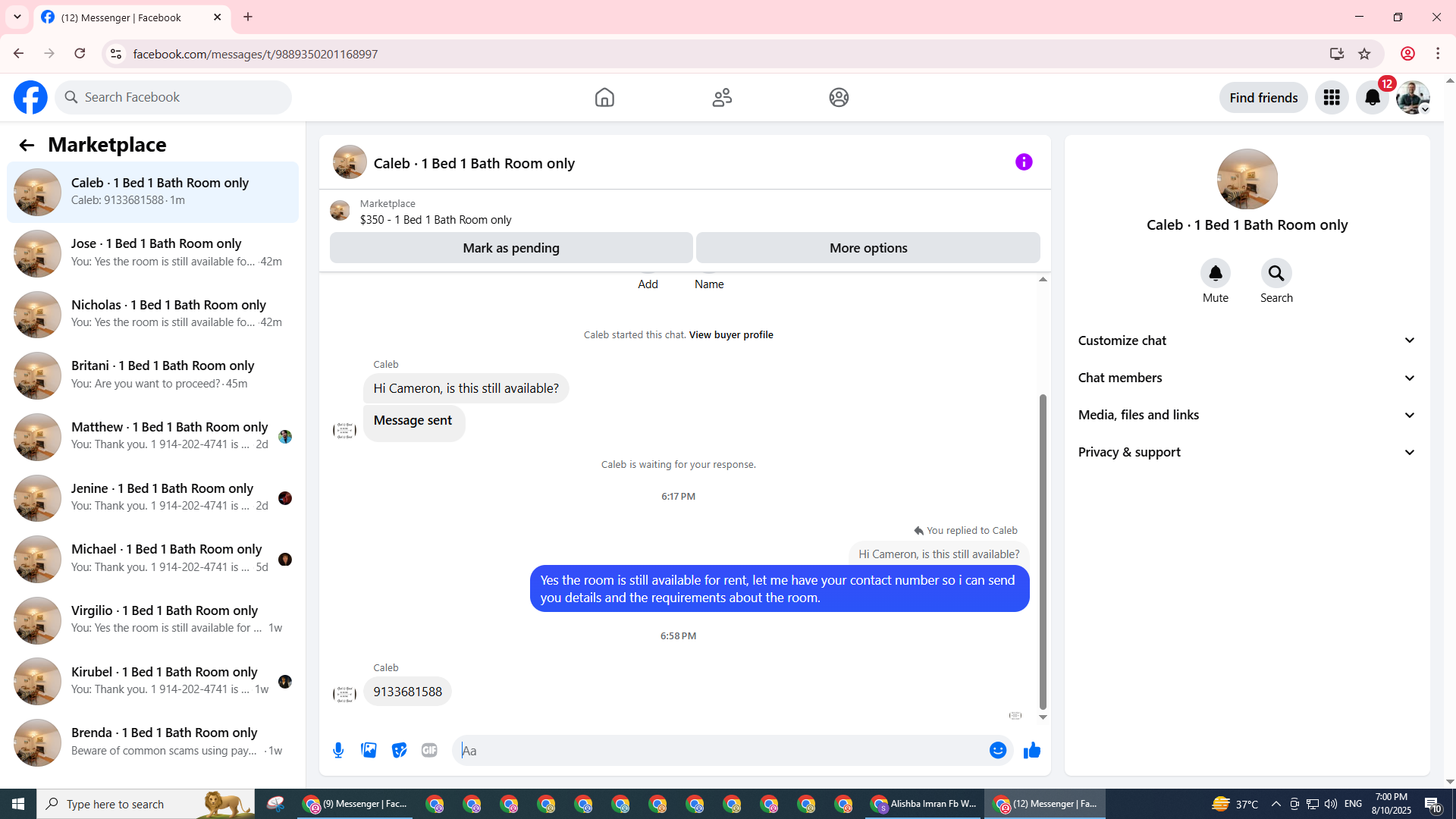1456x819 pixels.
Task: Click the conversation information icon
Action: 1024,162
